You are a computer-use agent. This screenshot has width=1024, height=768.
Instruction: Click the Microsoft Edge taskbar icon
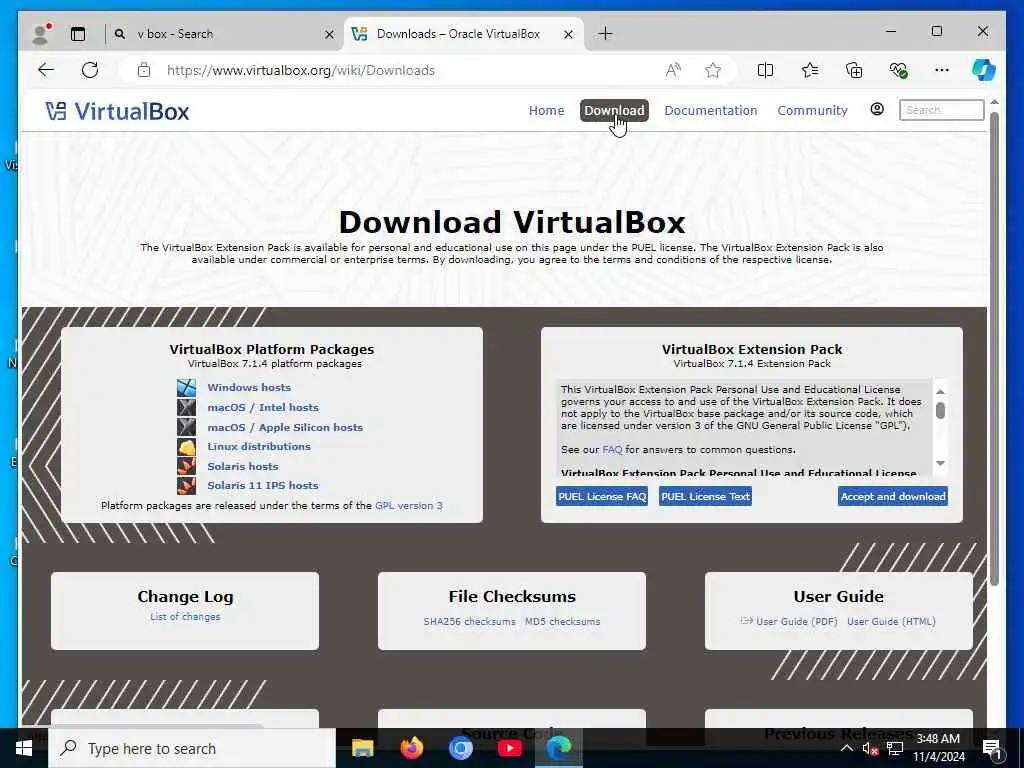point(559,748)
